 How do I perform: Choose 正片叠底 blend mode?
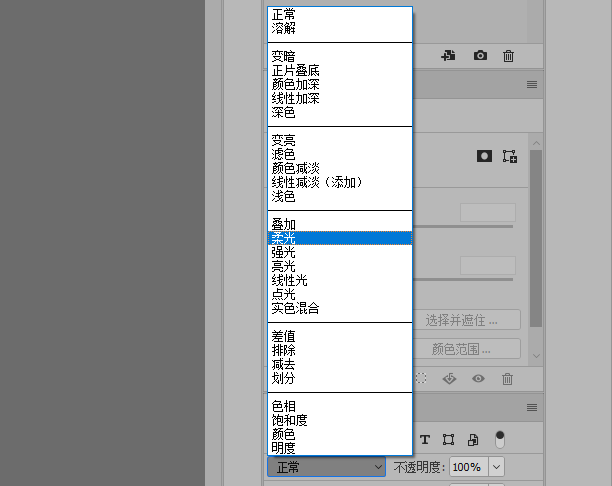[296, 70]
